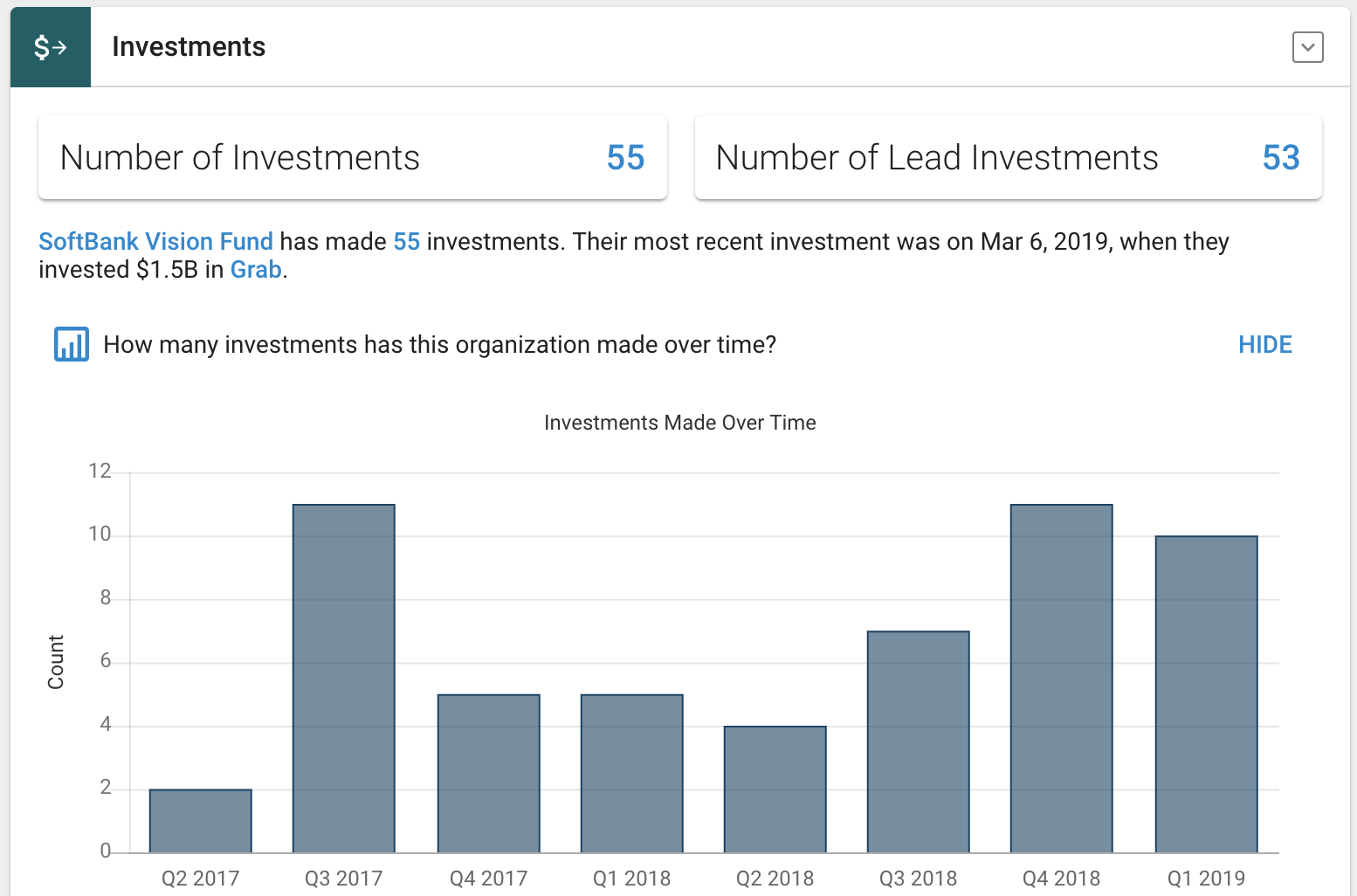
Task: Select the Q1 2019 bar
Action: click(1207, 694)
